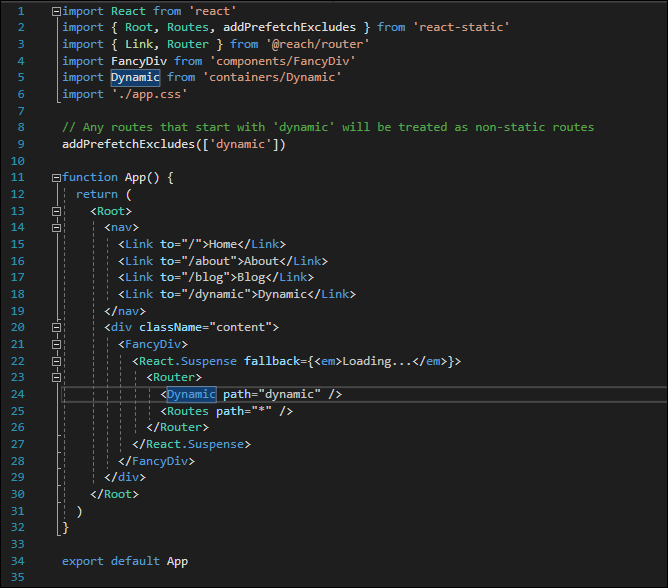Viewport: 668px width, 588px height.
Task: Click the closing </React.Suspense> tag
Action: [x=192, y=444]
